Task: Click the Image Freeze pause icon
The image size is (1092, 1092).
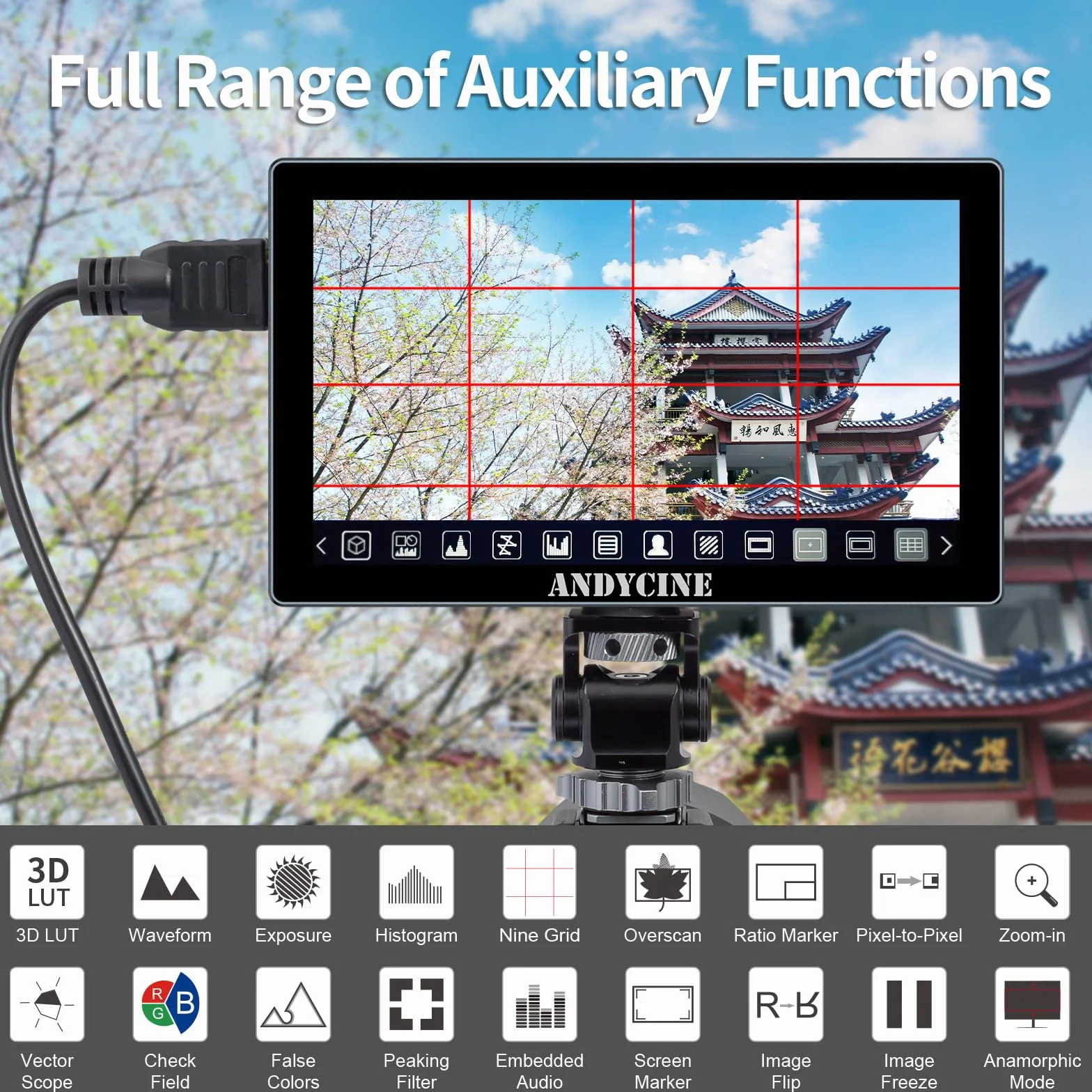Action: [909, 1004]
